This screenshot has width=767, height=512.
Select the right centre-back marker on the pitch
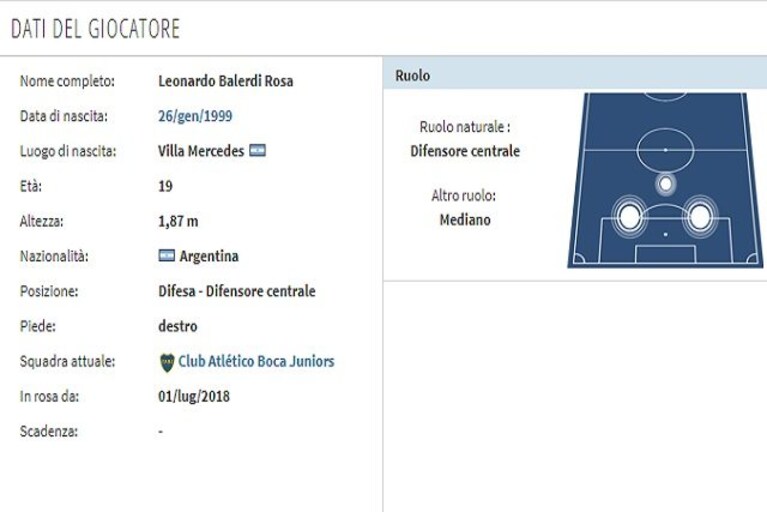(x=699, y=217)
